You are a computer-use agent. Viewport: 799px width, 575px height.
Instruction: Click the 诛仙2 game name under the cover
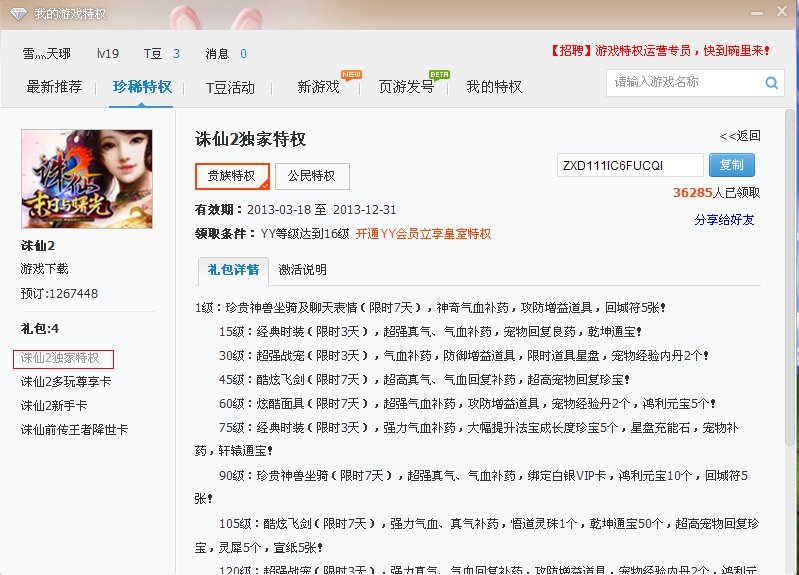(x=38, y=246)
